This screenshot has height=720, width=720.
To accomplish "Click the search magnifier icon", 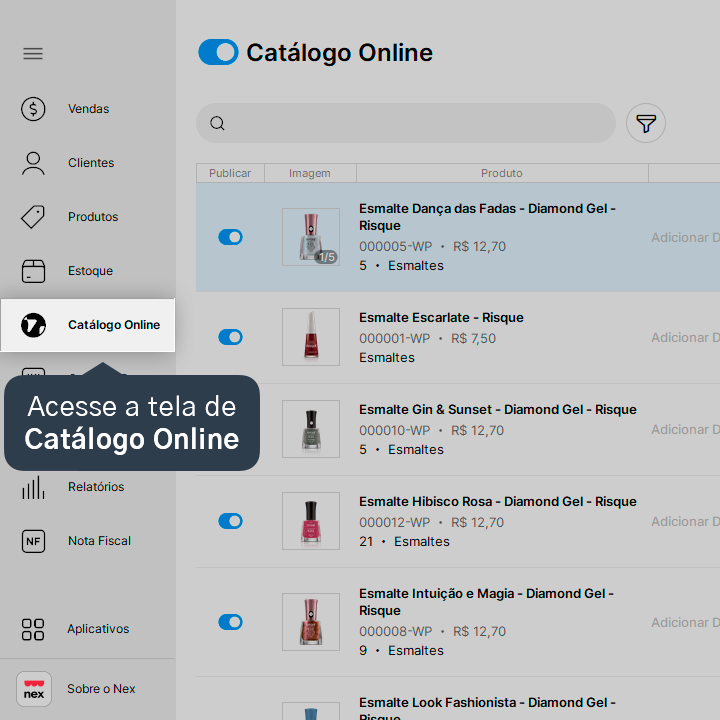I will (x=217, y=123).
